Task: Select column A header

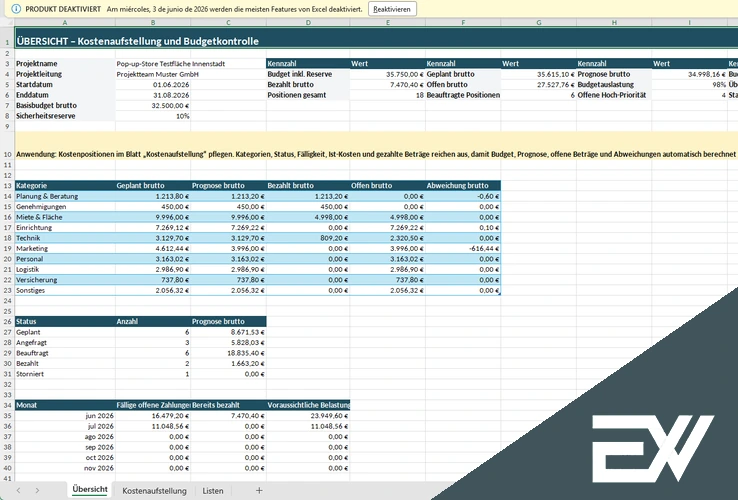Action: 65,23
